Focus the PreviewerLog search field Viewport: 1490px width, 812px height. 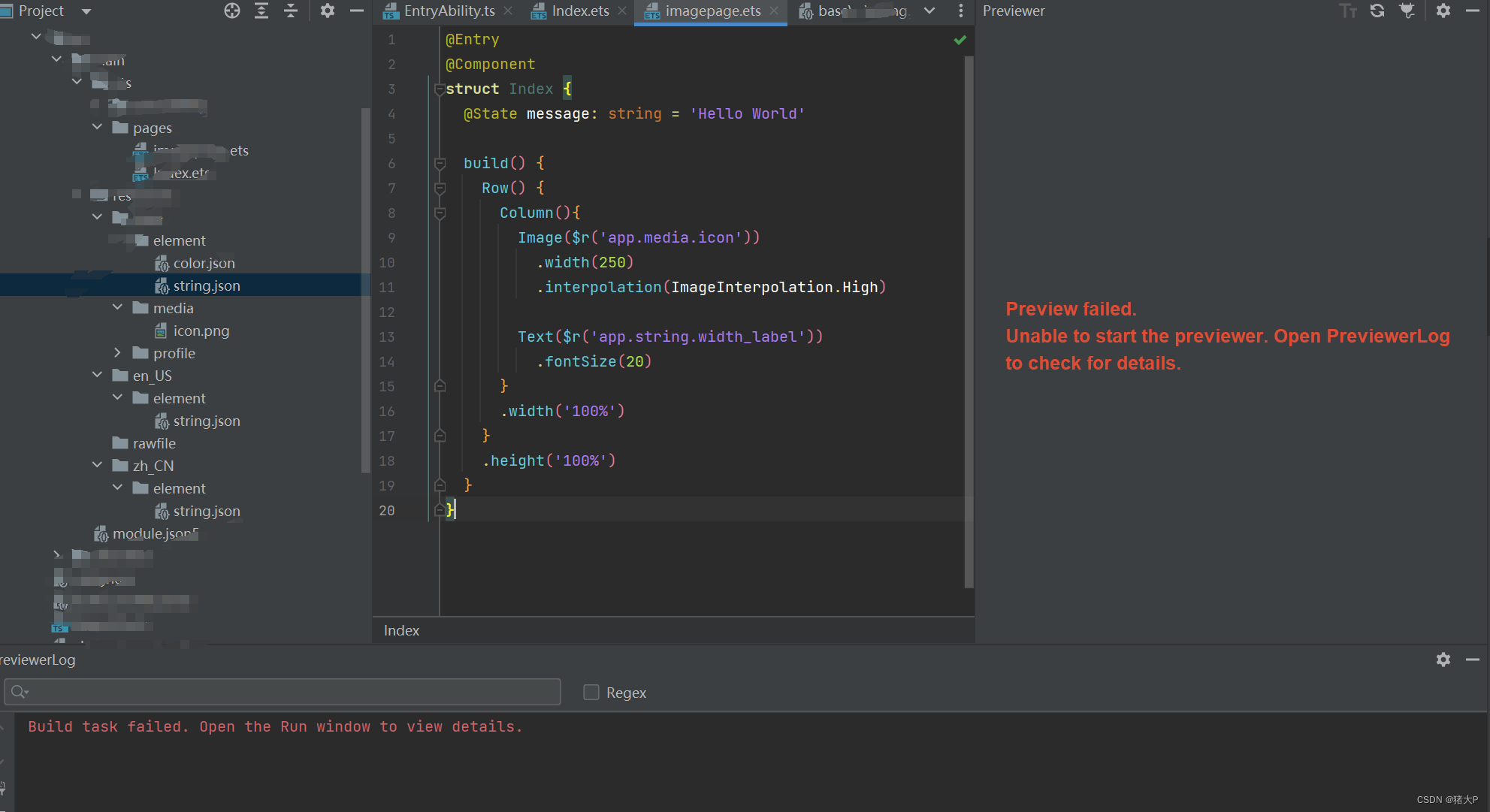click(x=283, y=692)
